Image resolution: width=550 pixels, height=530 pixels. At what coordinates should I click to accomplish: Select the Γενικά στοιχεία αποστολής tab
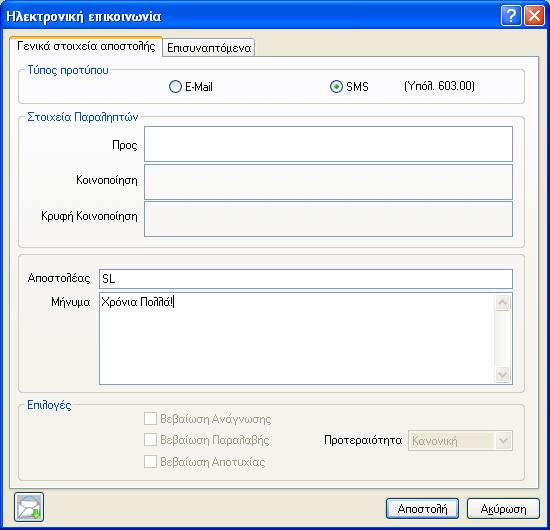coord(86,46)
